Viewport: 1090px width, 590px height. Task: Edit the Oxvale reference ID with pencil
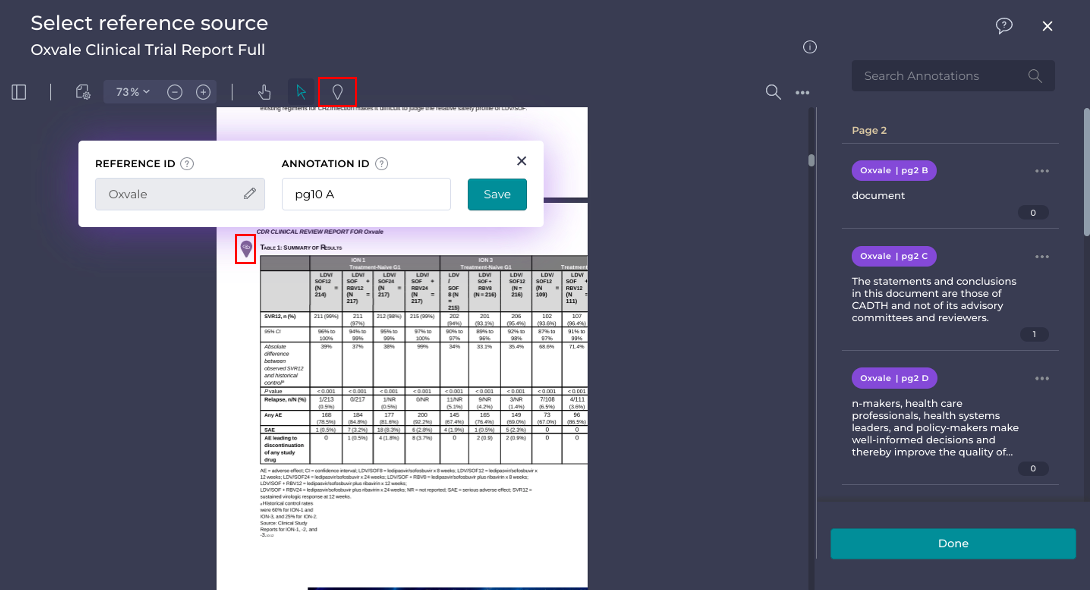point(250,194)
